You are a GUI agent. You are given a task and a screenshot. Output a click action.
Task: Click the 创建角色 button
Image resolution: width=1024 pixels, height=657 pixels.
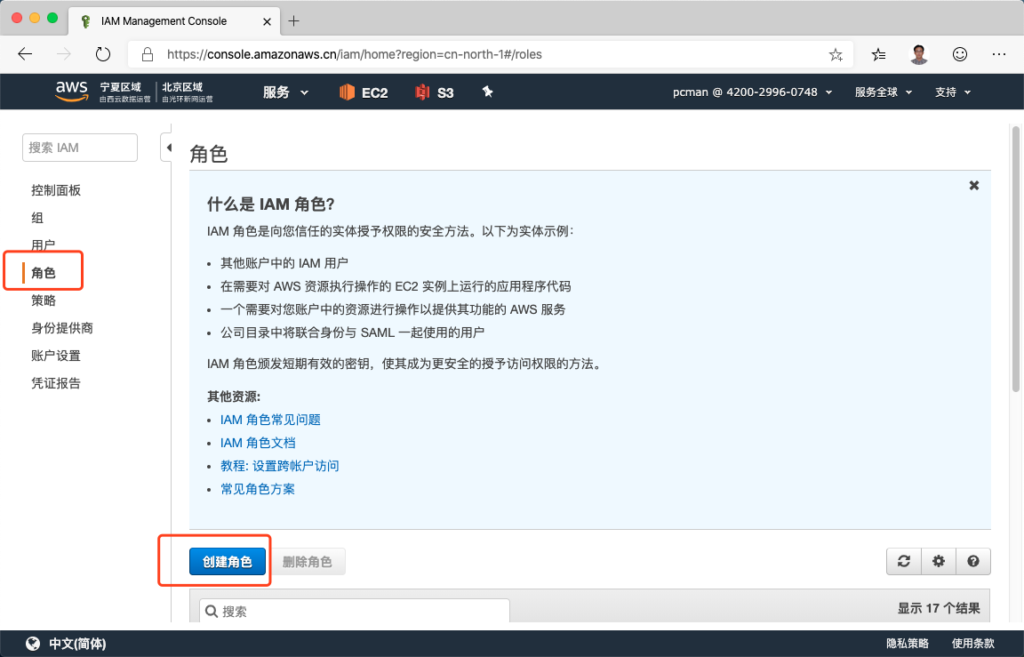(x=229, y=562)
